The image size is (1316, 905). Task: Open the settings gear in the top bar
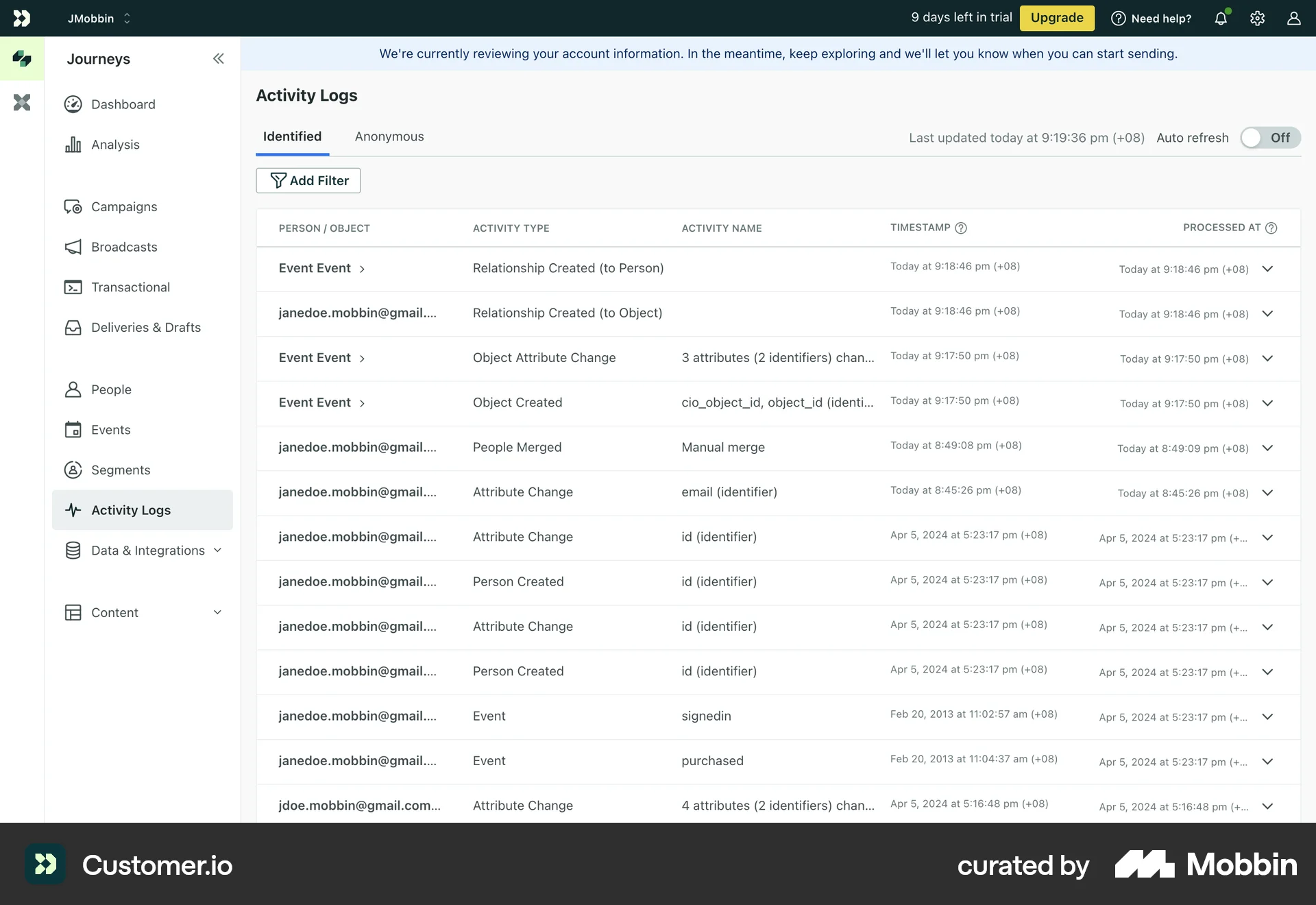tap(1258, 19)
